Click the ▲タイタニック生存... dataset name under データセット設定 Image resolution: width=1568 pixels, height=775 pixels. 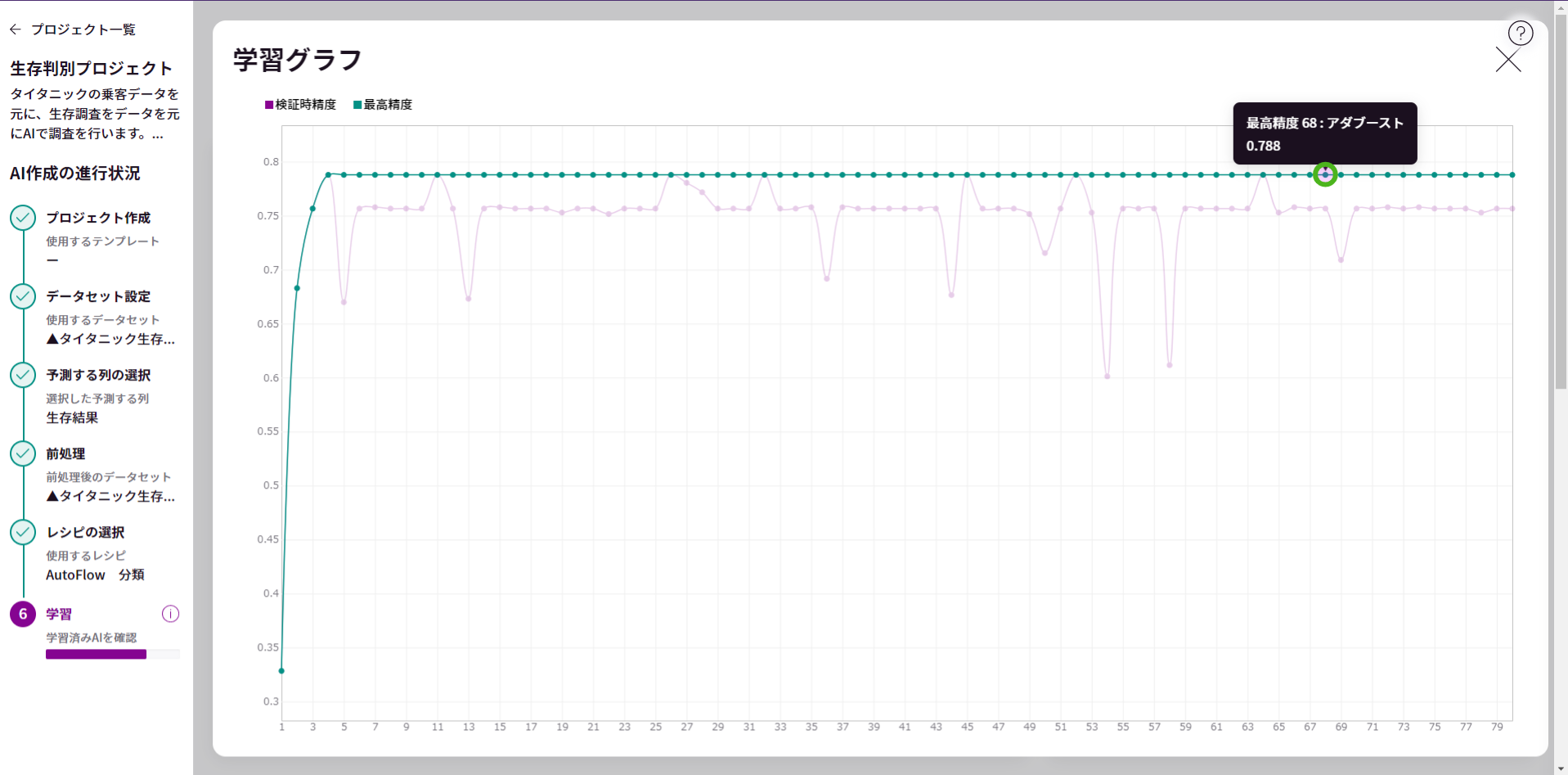coord(110,339)
